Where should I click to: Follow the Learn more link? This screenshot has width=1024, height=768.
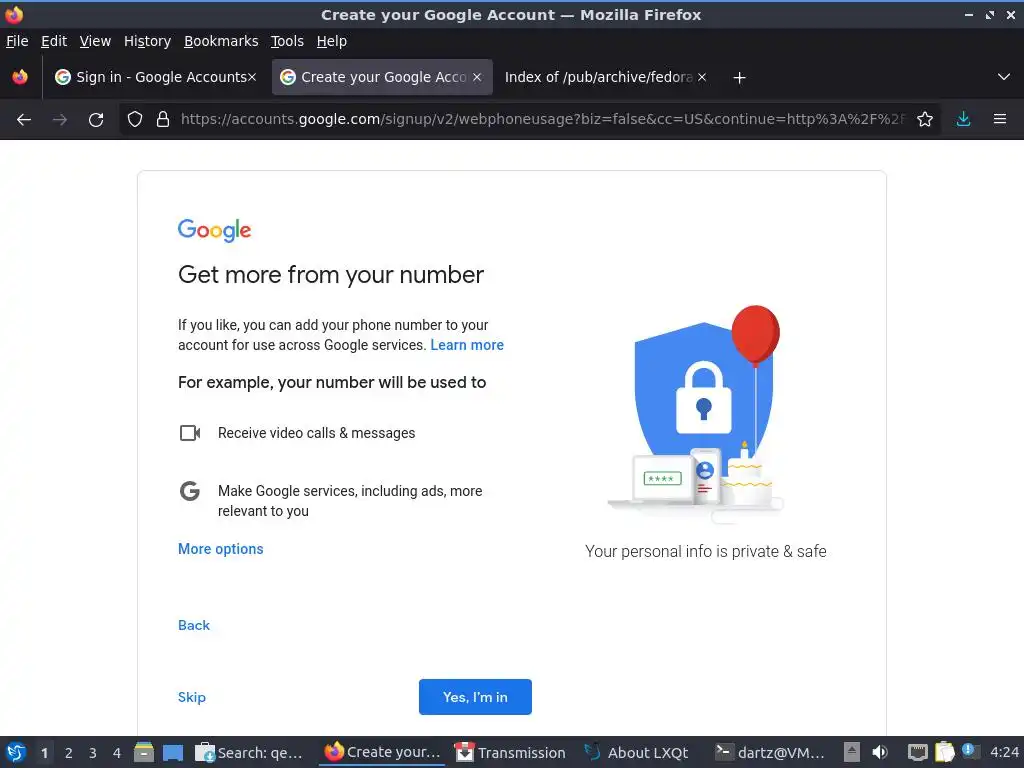(x=467, y=345)
